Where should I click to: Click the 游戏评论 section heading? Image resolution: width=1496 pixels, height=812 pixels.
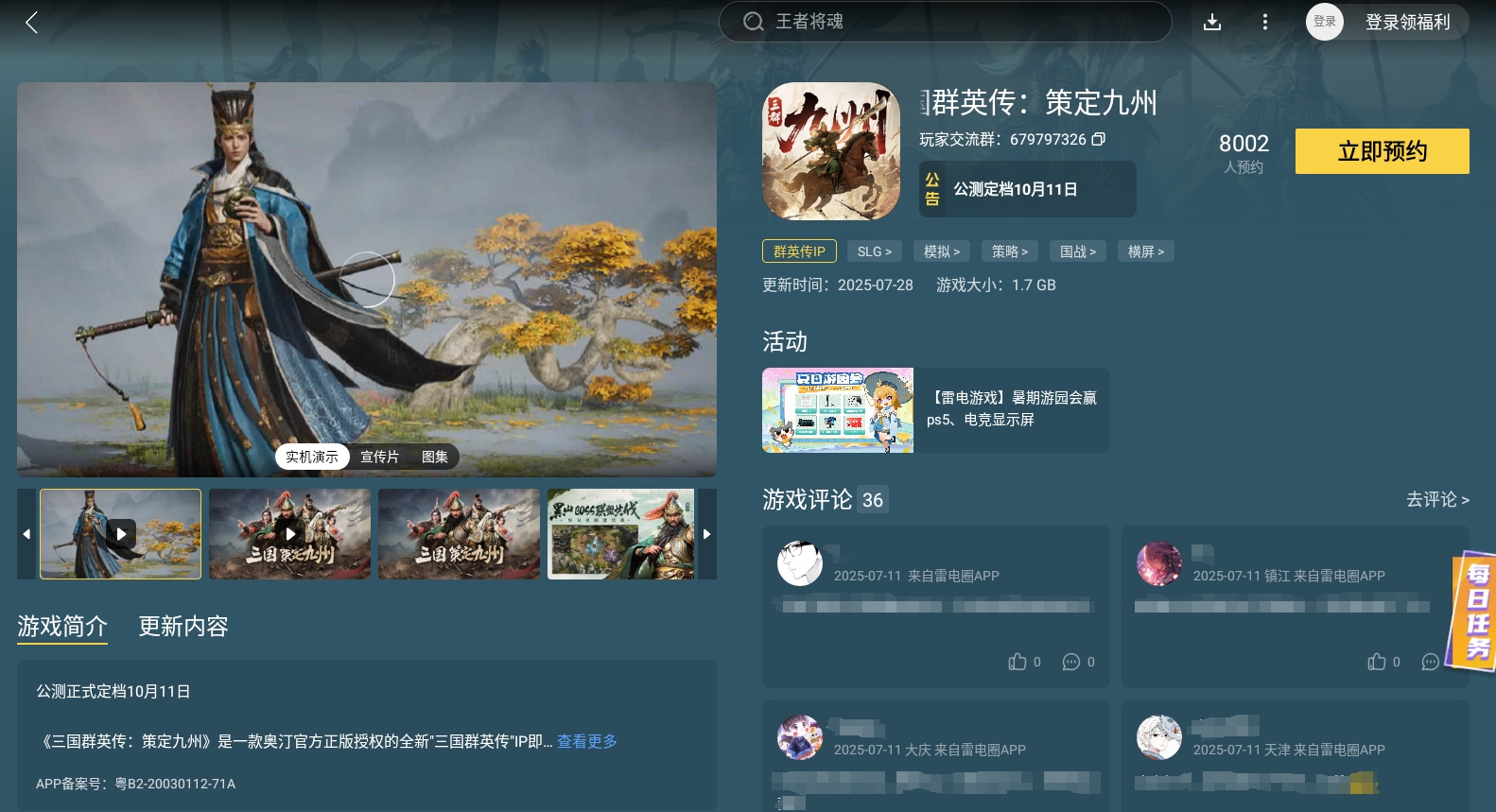click(x=808, y=499)
